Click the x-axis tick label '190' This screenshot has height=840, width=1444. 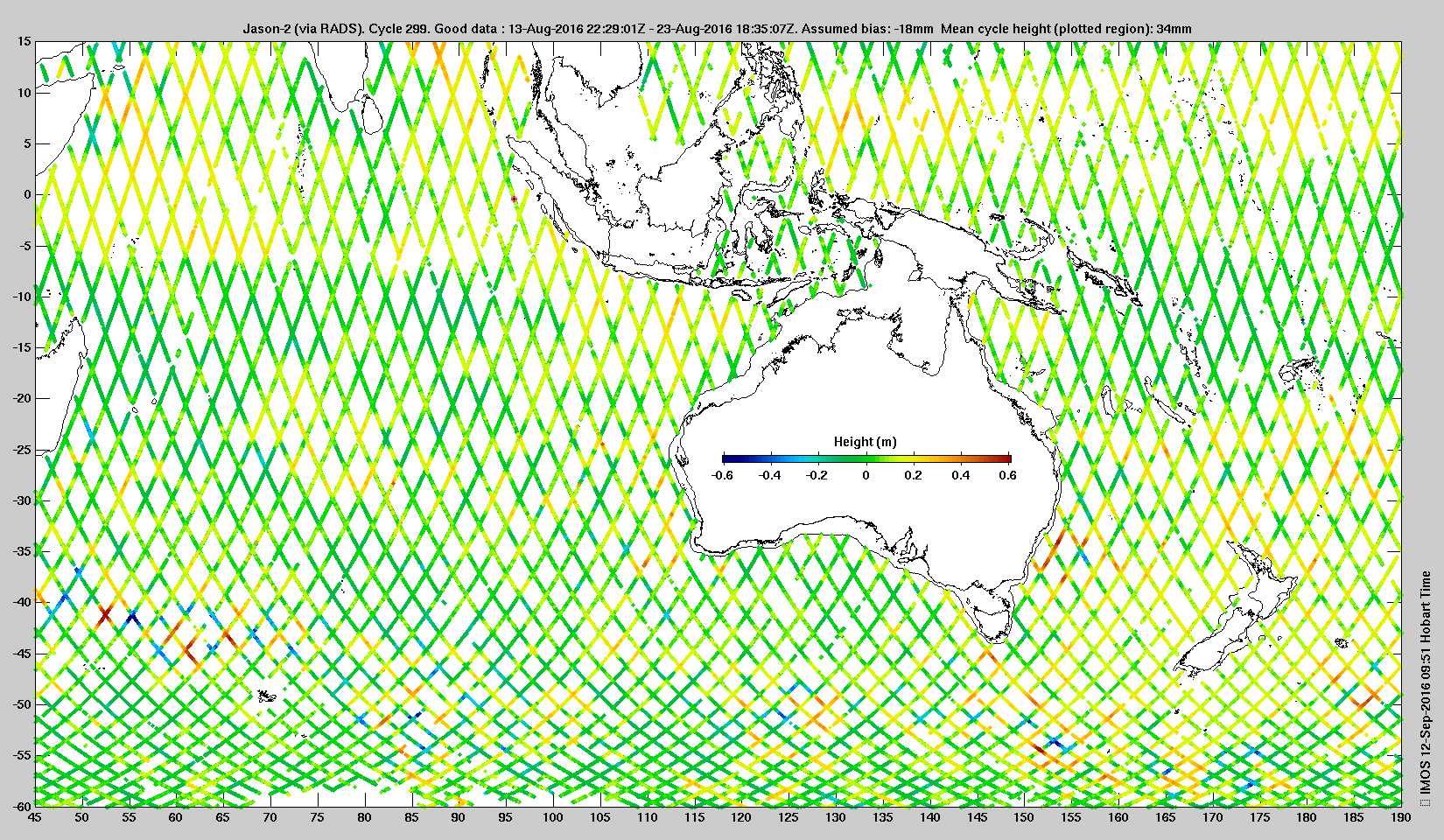(1400, 817)
